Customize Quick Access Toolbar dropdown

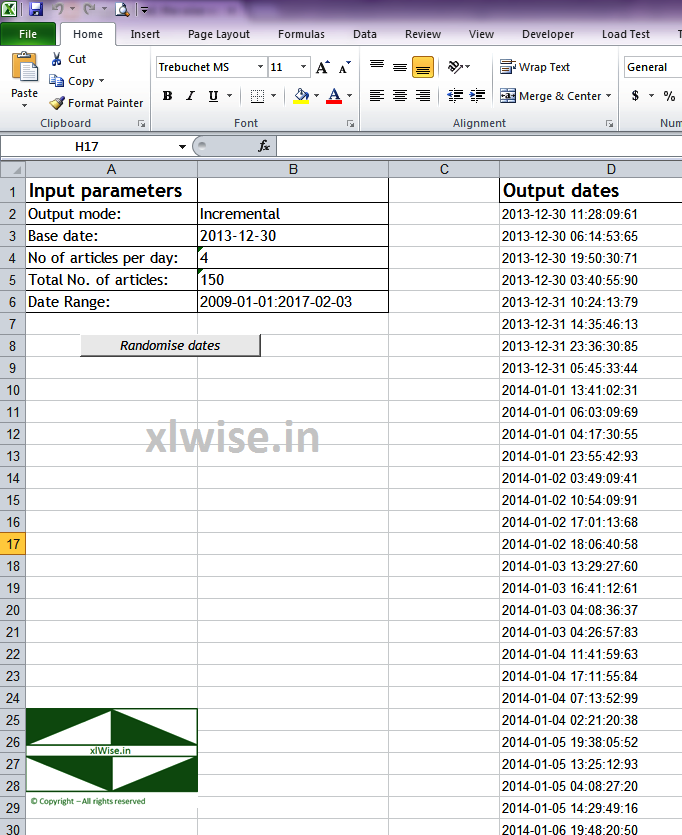tap(144, 9)
